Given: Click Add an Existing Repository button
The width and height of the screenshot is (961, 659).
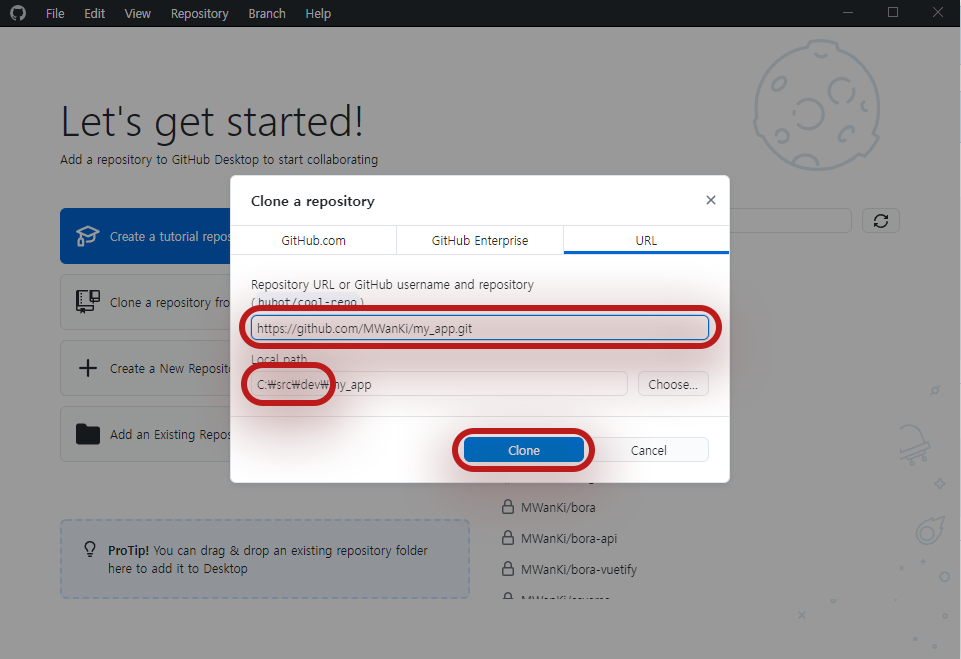Looking at the screenshot, I should (145, 434).
